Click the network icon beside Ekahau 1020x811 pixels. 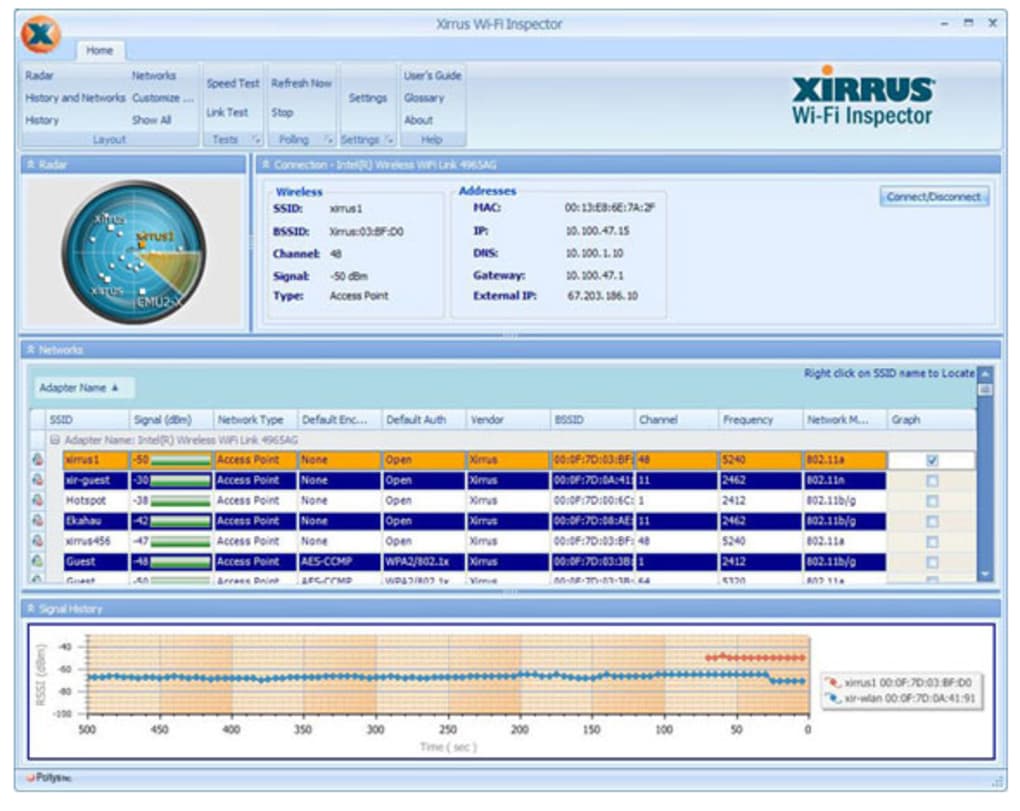tap(38, 521)
